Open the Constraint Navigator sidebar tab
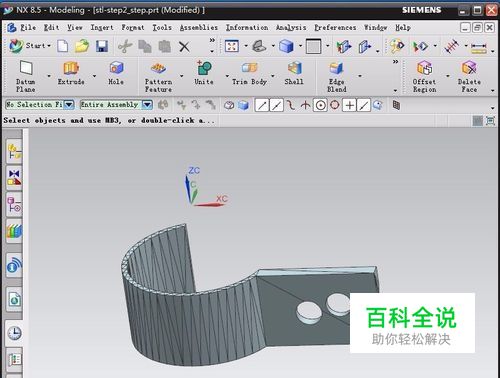Screen dimensions: 500x378 pos(14,178)
